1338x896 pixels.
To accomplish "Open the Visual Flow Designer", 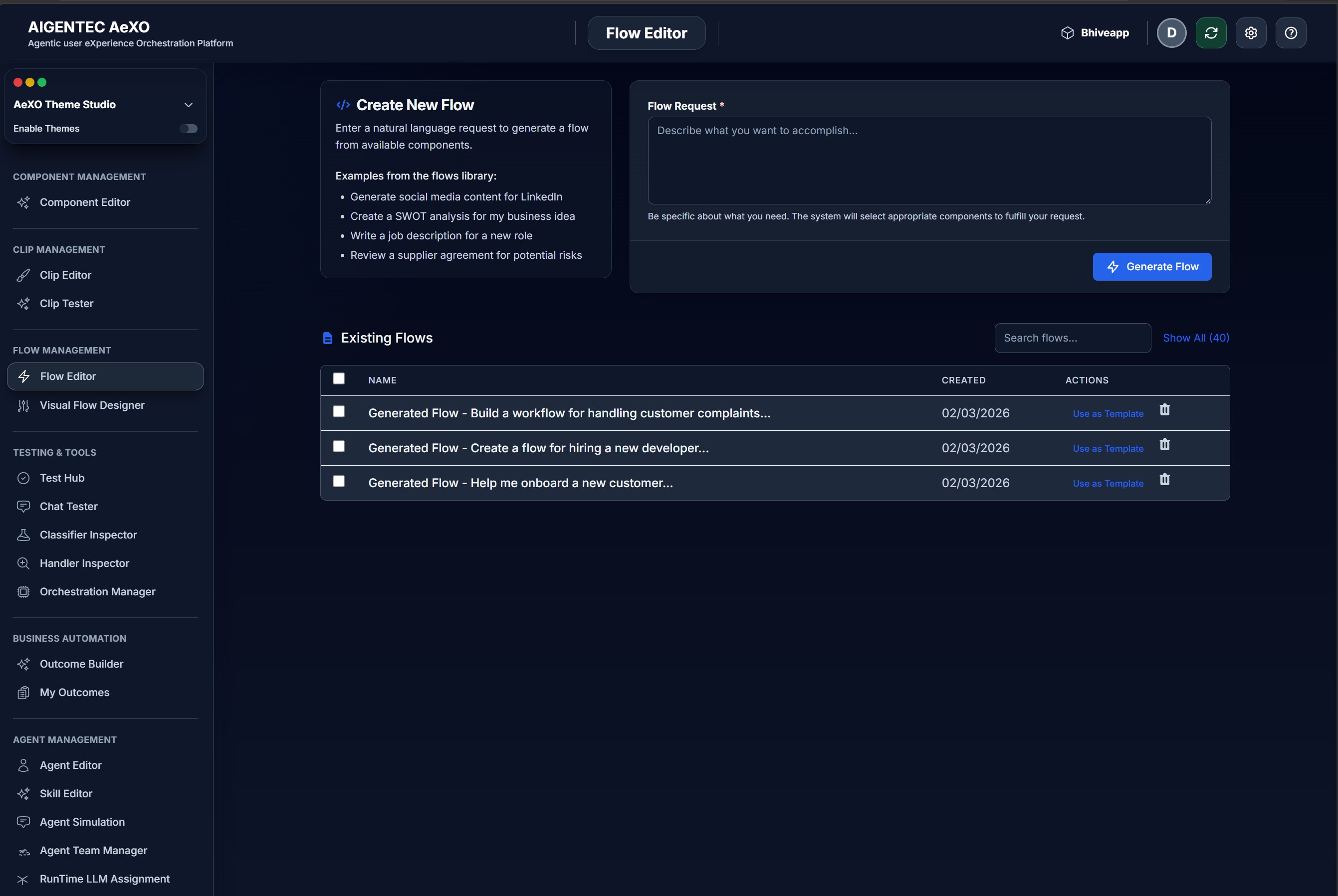I will pos(91,405).
